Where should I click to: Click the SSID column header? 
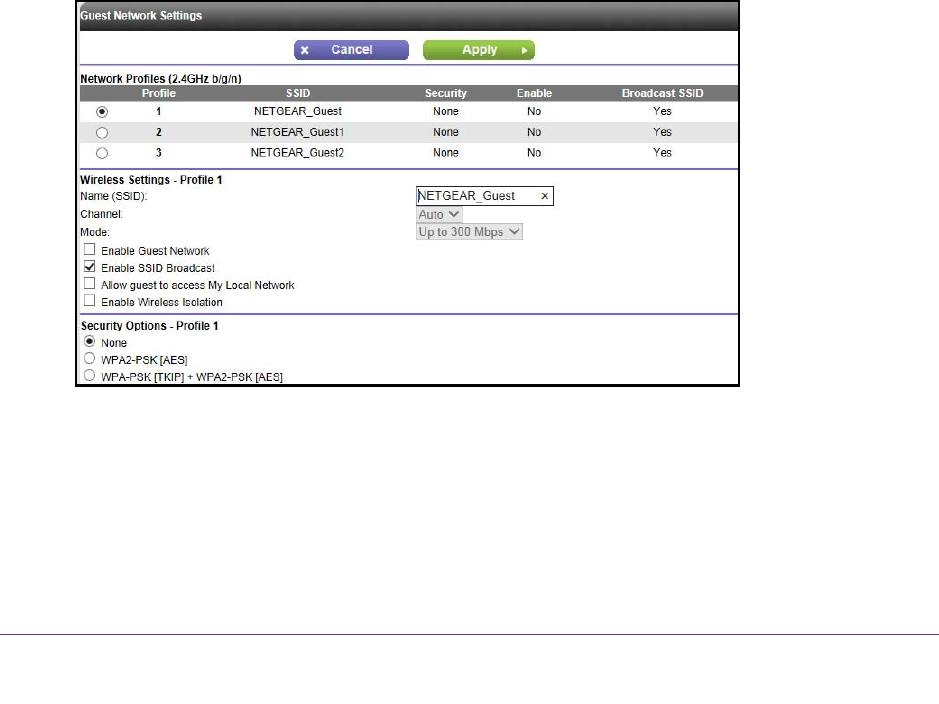[x=298, y=93]
